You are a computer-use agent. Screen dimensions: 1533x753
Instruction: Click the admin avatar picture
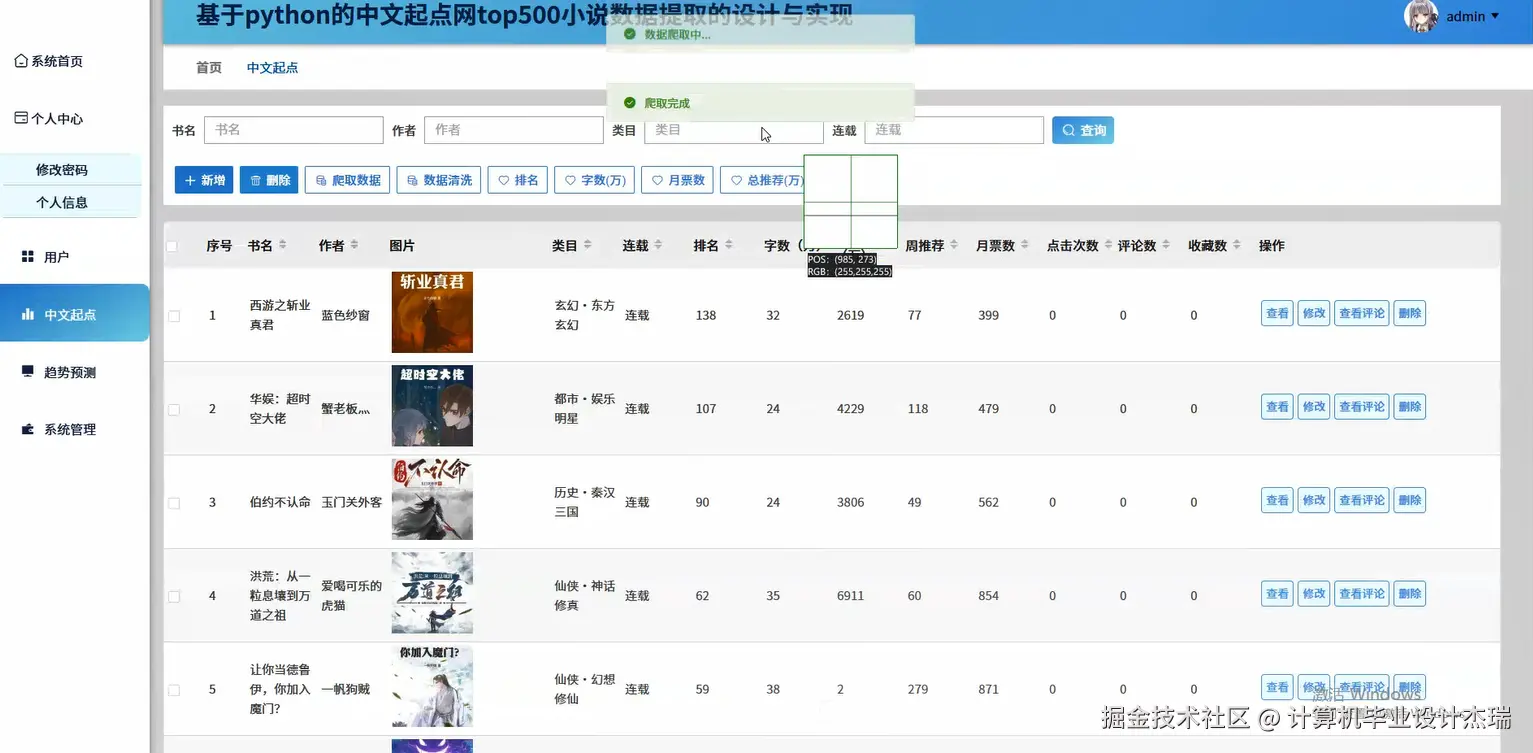(x=1421, y=15)
